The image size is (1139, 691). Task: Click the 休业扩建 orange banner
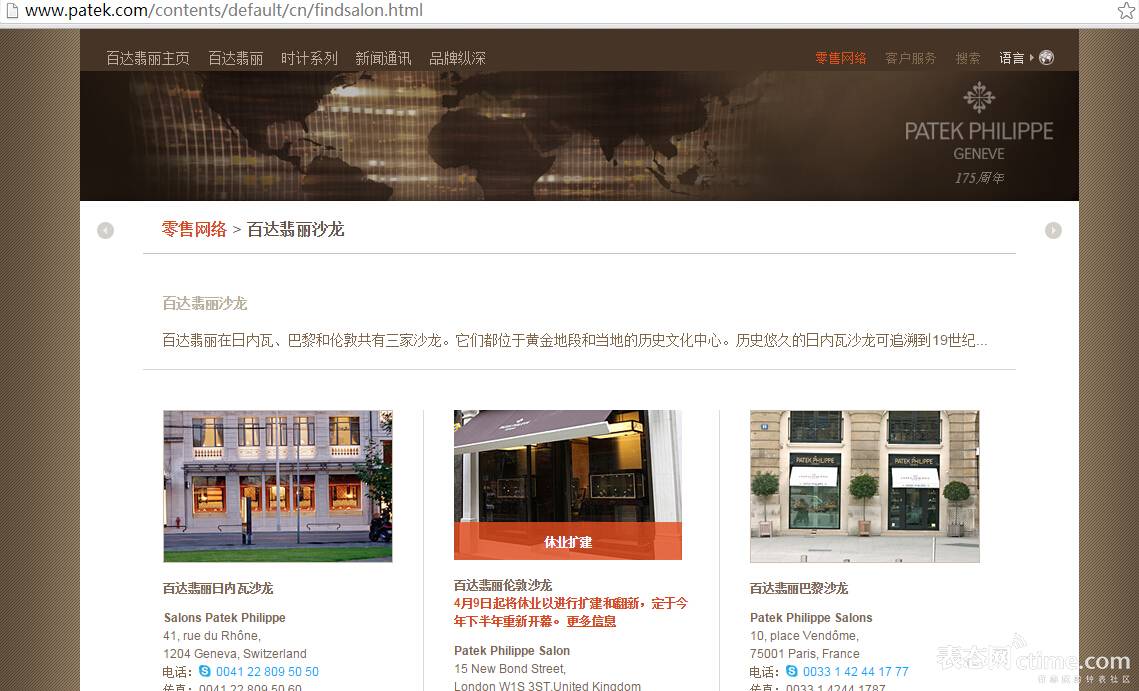568,541
